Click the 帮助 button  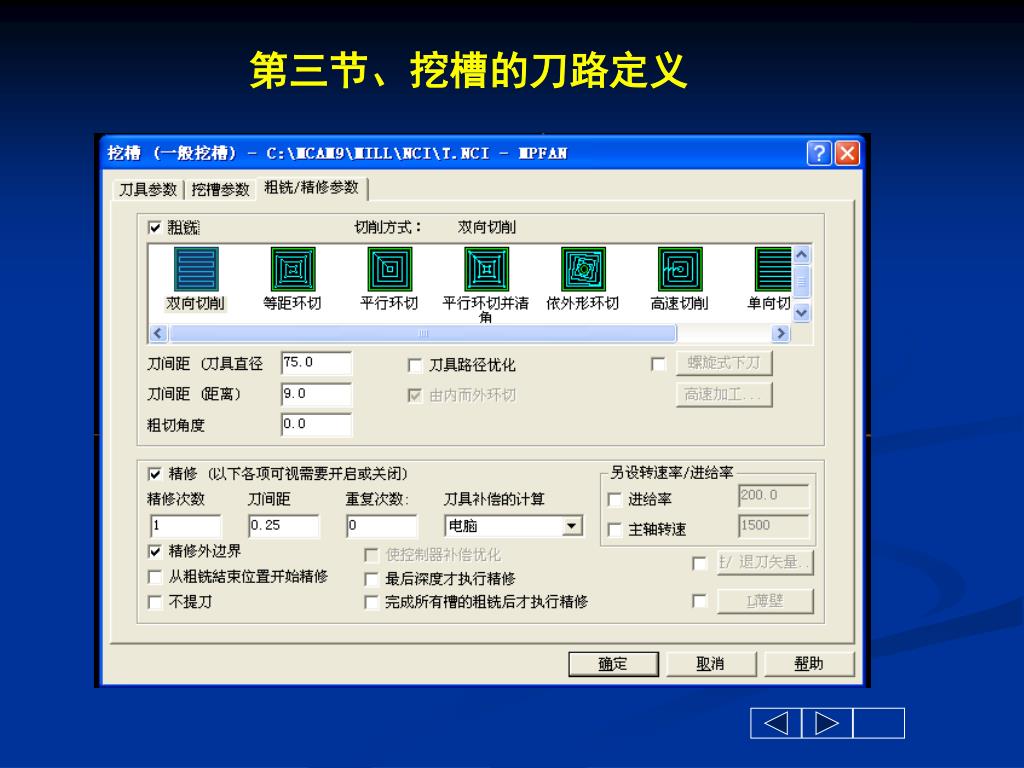[x=808, y=664]
